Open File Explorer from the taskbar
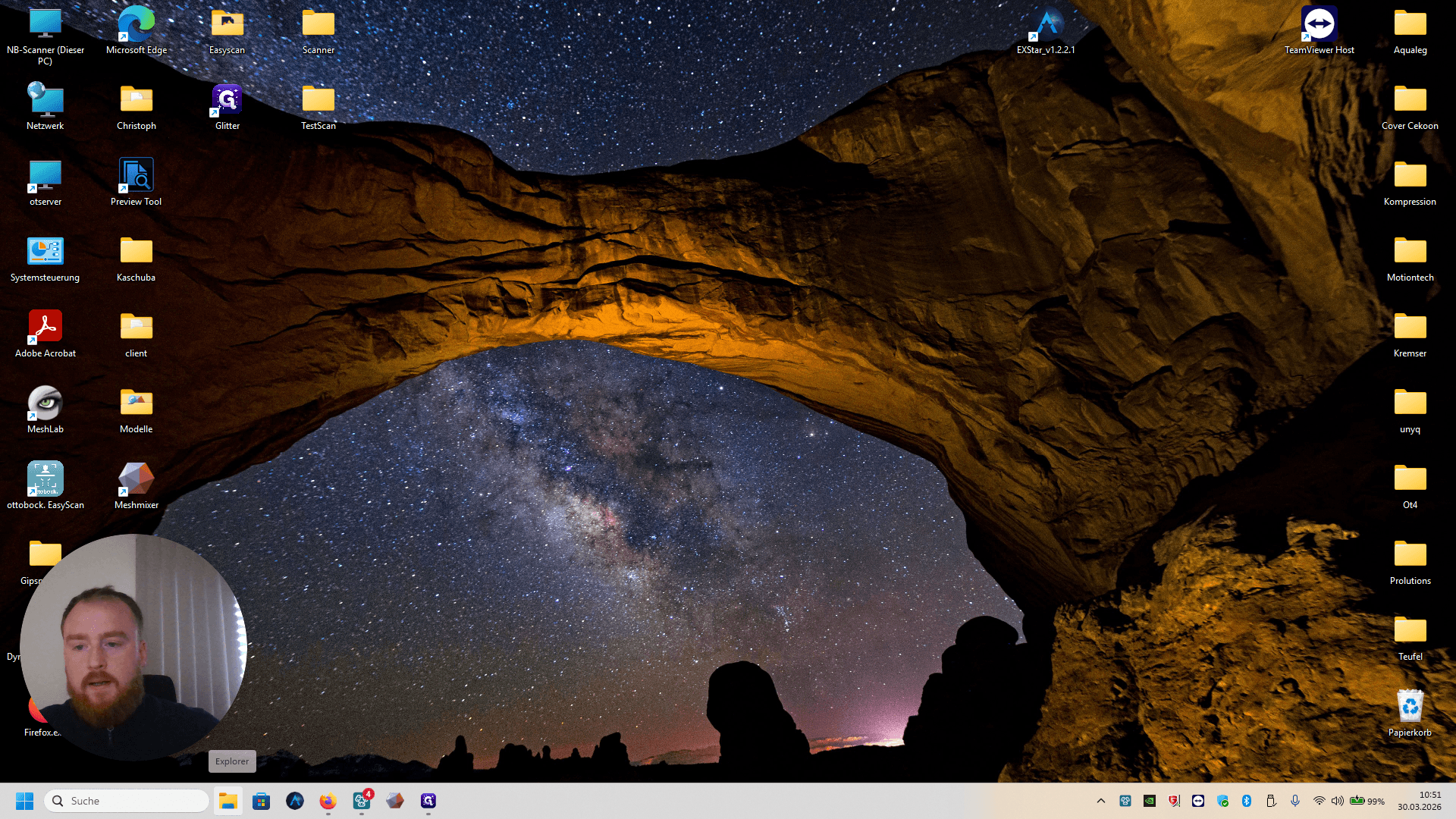1456x819 pixels. pos(228,801)
